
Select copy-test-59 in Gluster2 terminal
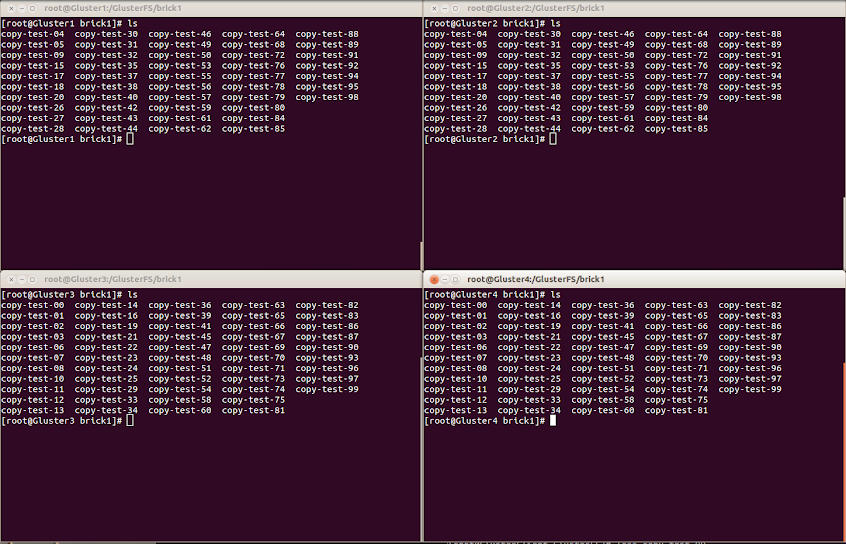(x=603, y=108)
